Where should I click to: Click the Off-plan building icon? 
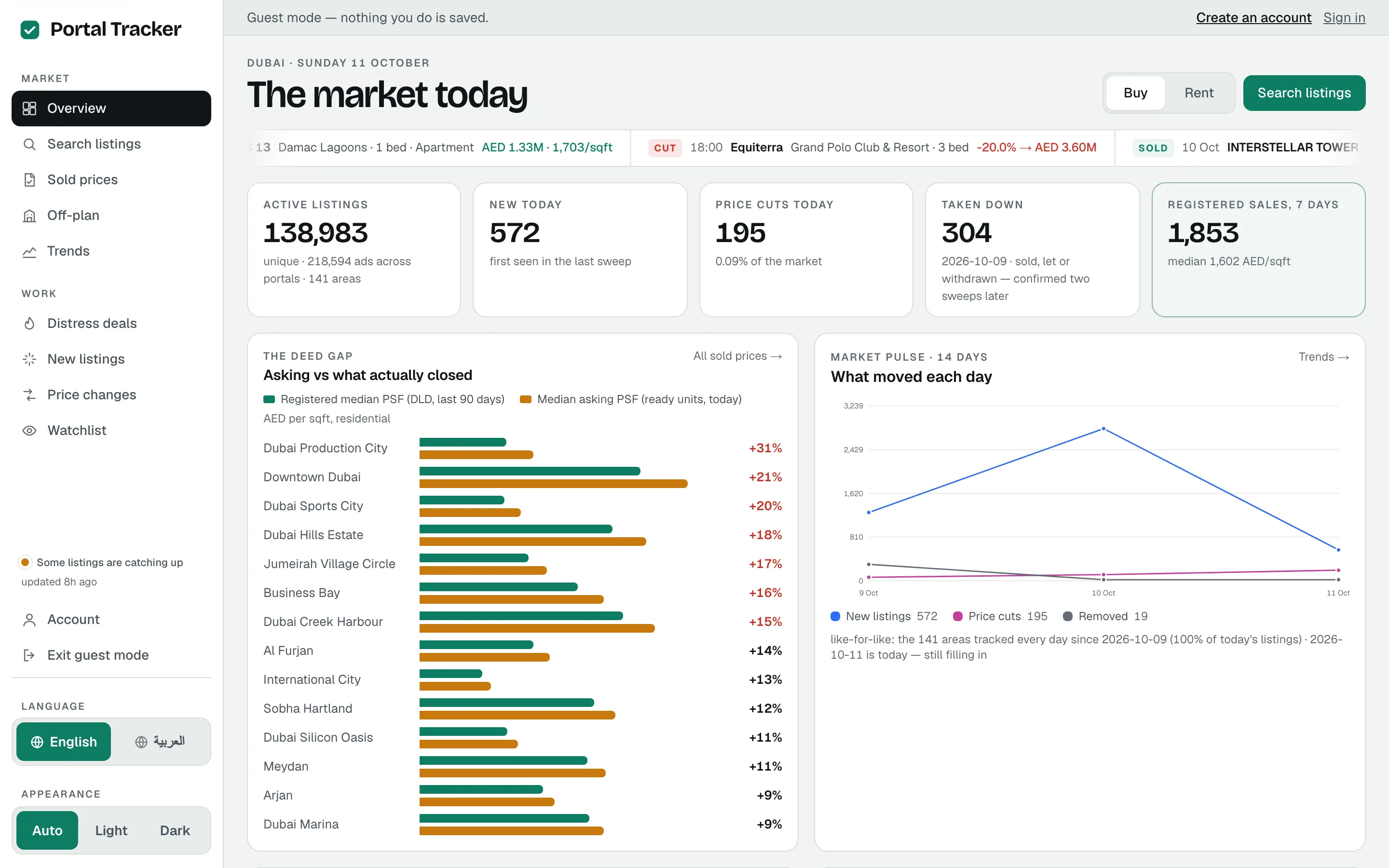pos(29,215)
